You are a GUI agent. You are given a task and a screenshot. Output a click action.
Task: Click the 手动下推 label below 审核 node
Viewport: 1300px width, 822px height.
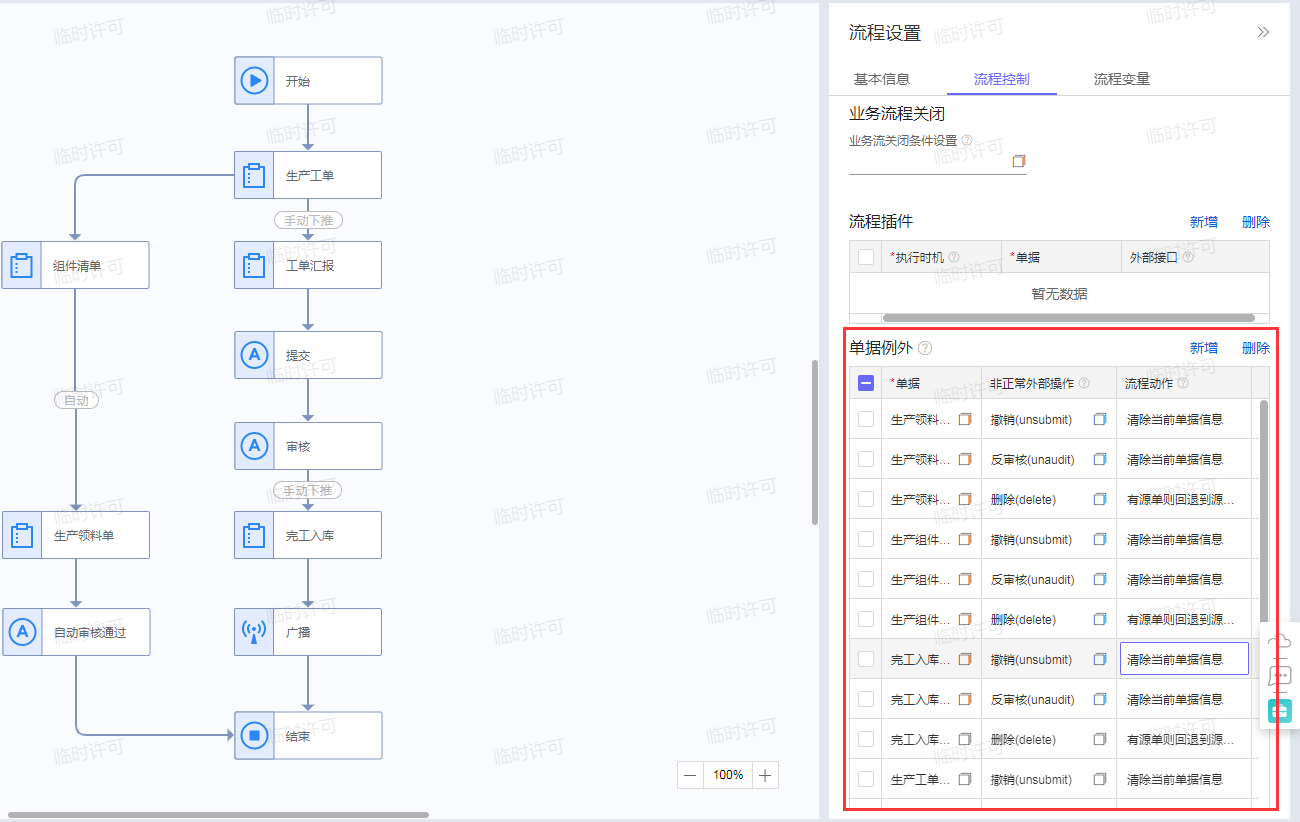[308, 490]
